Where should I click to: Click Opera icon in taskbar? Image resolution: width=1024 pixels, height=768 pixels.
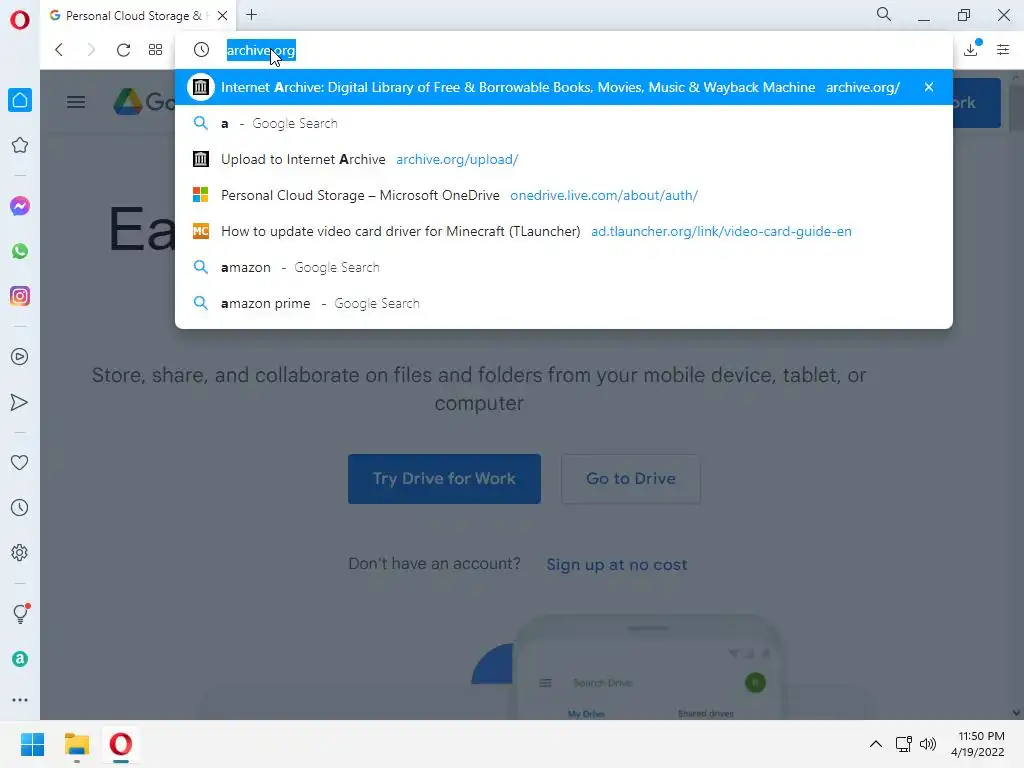click(121, 744)
